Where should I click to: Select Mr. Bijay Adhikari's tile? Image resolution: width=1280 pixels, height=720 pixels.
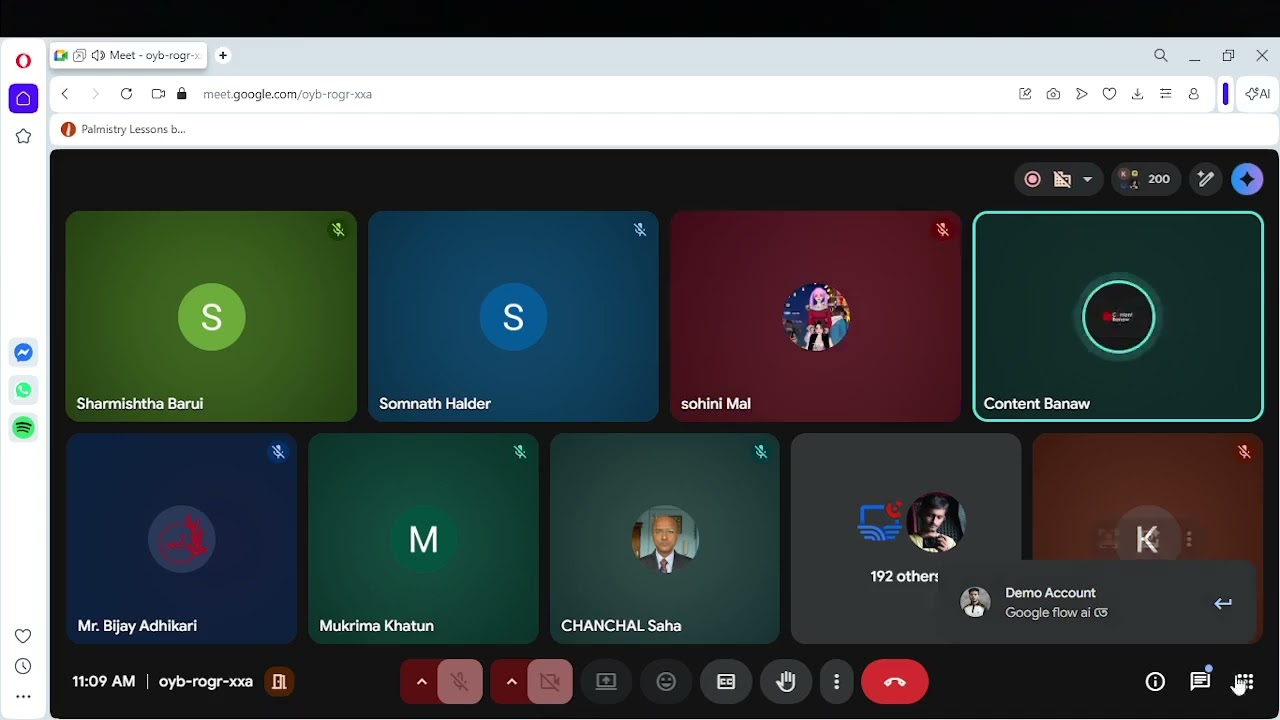click(x=181, y=538)
